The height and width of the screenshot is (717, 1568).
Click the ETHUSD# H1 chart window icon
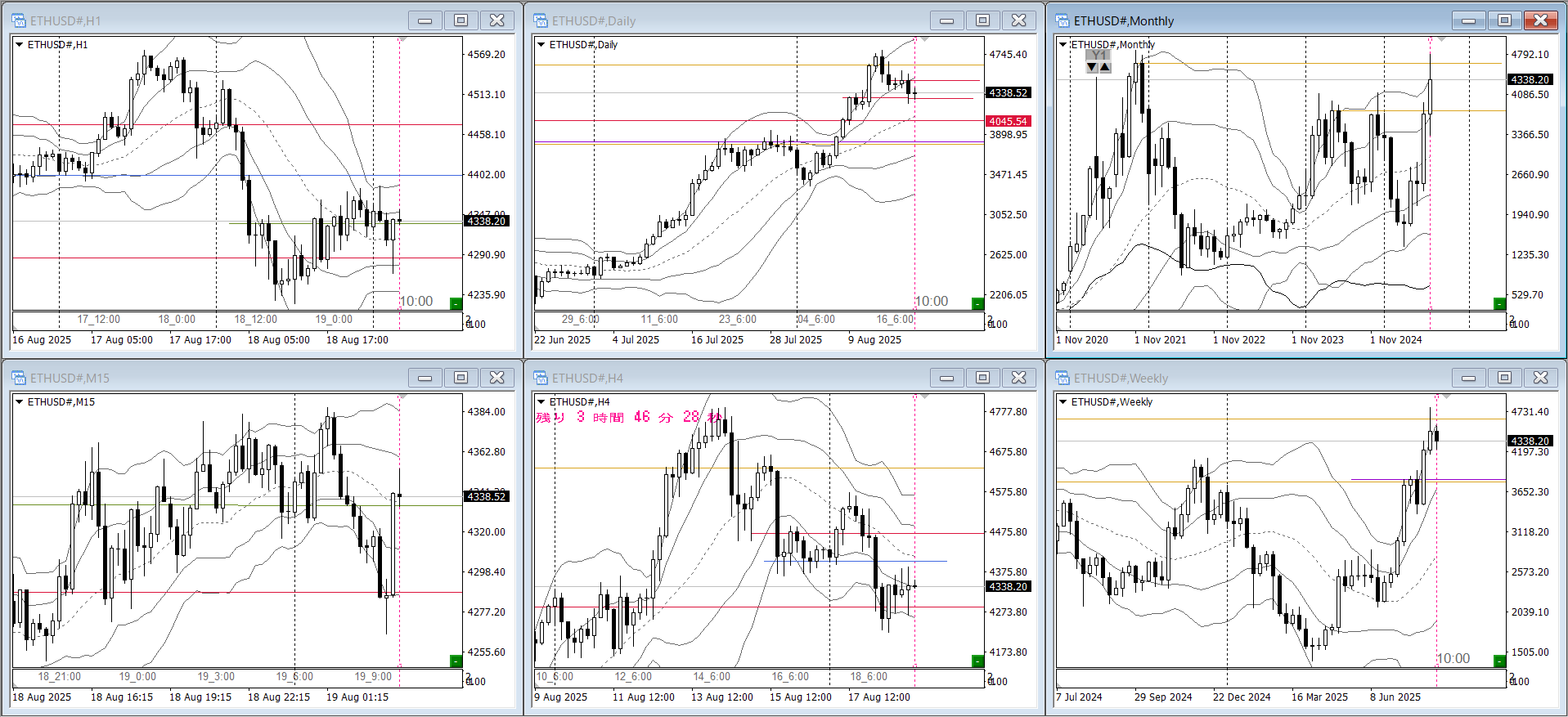click(18, 20)
